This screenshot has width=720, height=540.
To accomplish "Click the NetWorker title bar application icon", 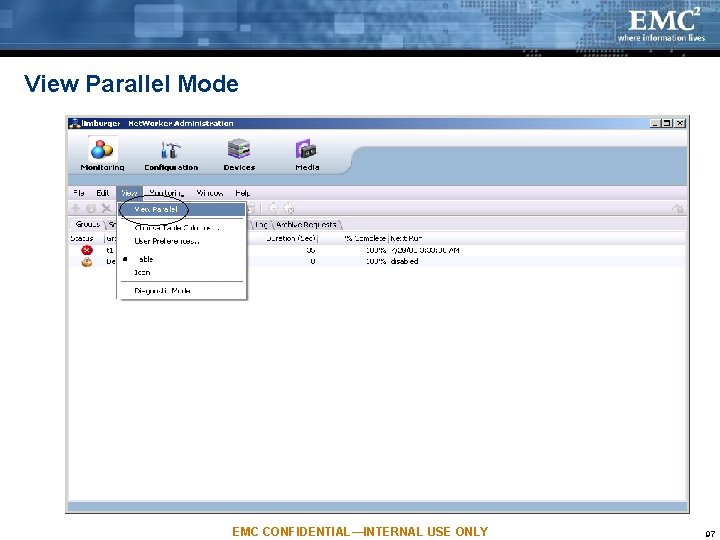I will (x=74, y=123).
